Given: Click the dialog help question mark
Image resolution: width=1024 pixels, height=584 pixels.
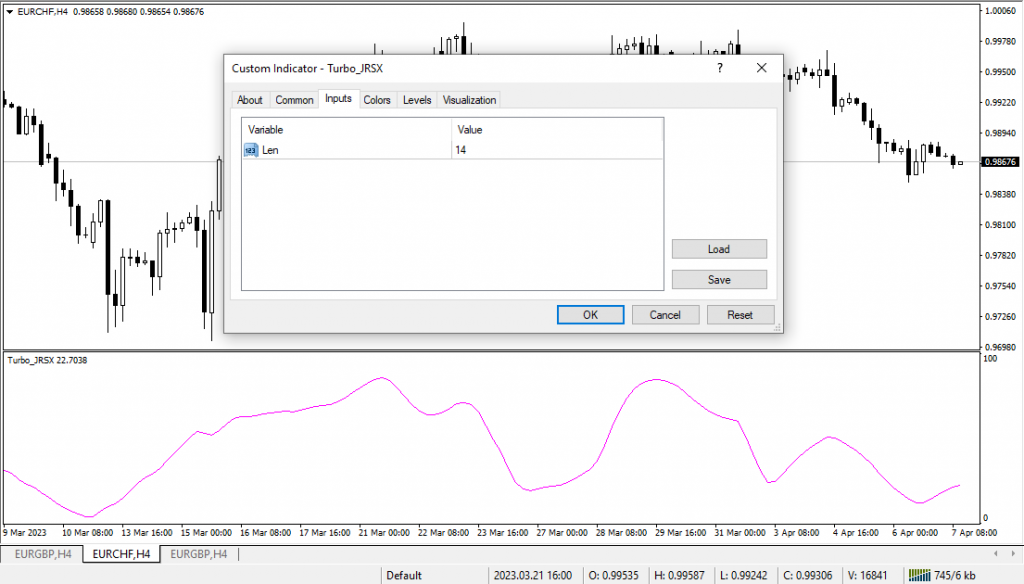Looking at the screenshot, I should [719, 68].
